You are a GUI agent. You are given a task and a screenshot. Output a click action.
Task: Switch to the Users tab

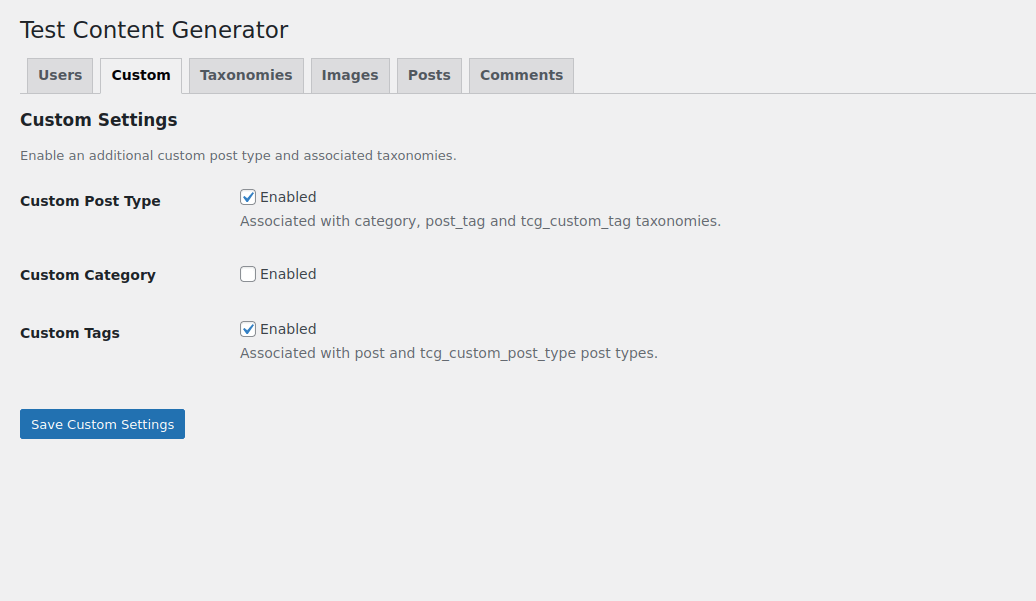(60, 75)
